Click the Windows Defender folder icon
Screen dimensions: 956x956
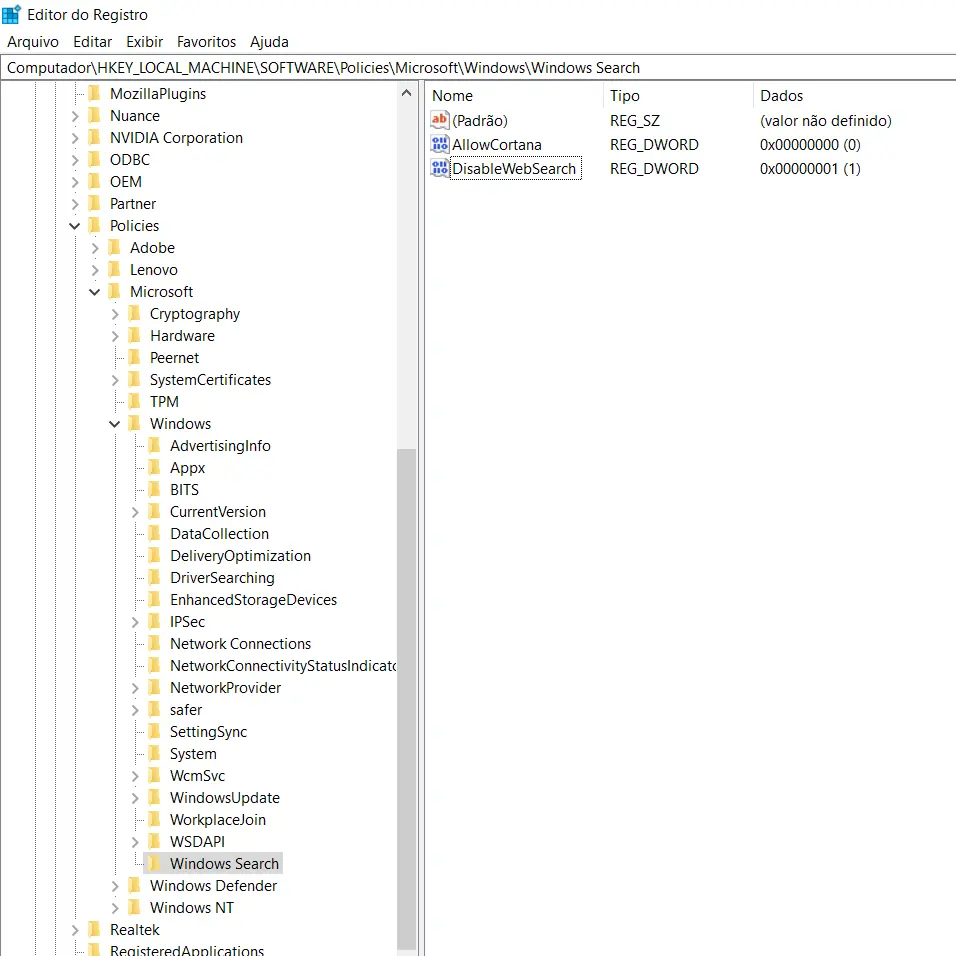pyautogui.click(x=135, y=885)
